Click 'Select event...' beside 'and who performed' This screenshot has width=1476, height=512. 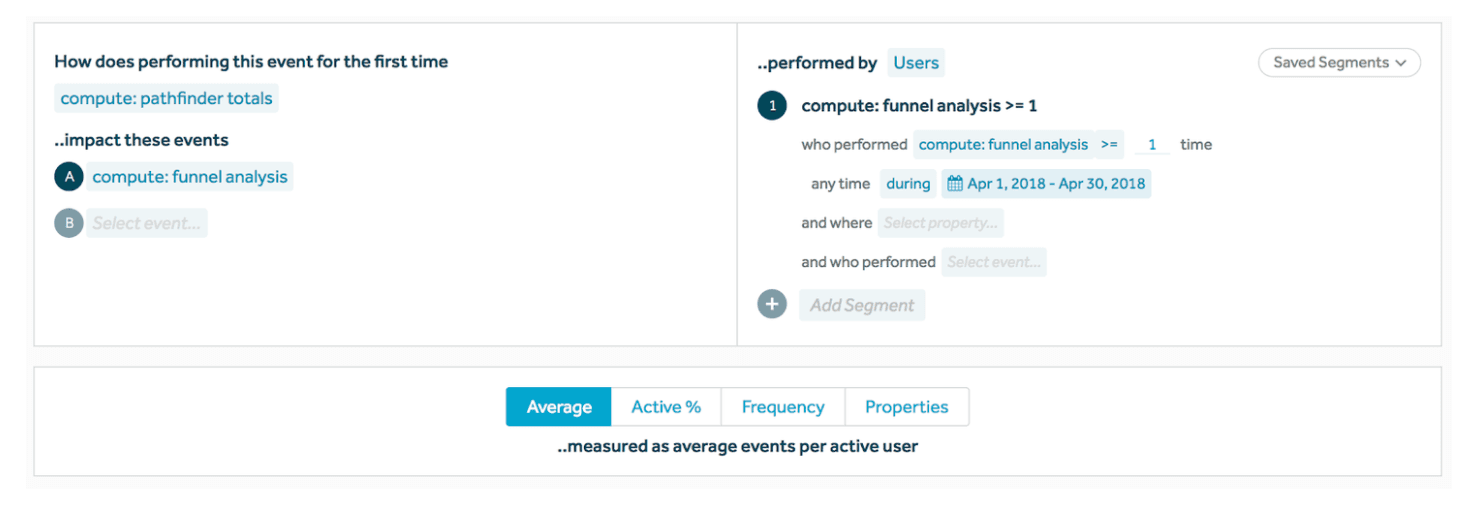tap(994, 262)
